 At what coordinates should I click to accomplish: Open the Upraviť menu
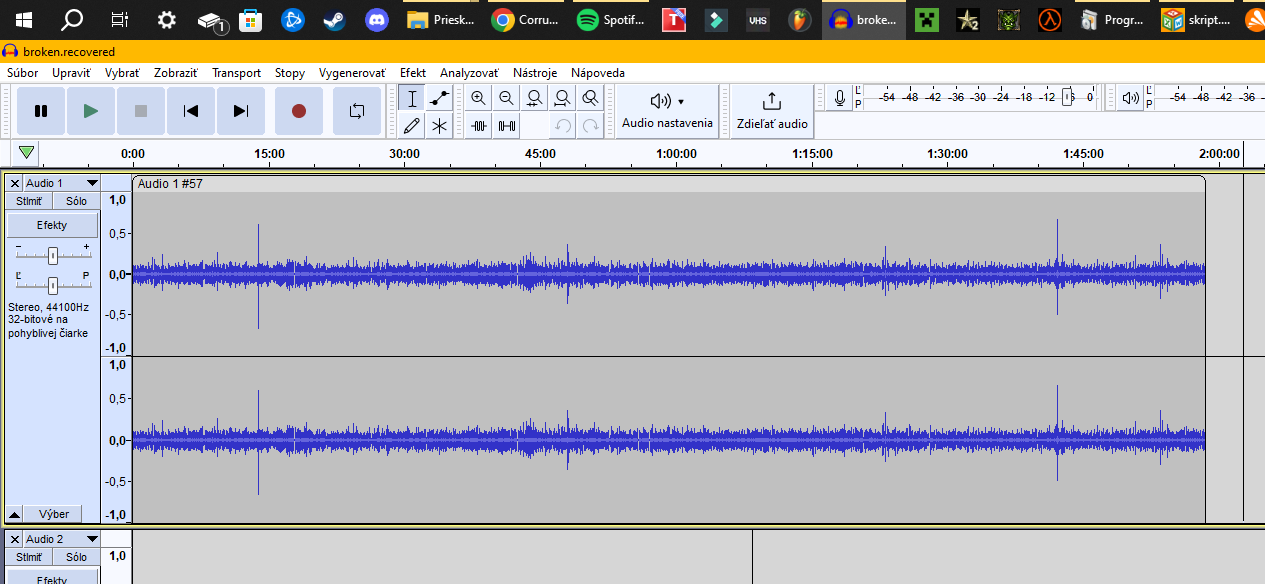pos(71,73)
